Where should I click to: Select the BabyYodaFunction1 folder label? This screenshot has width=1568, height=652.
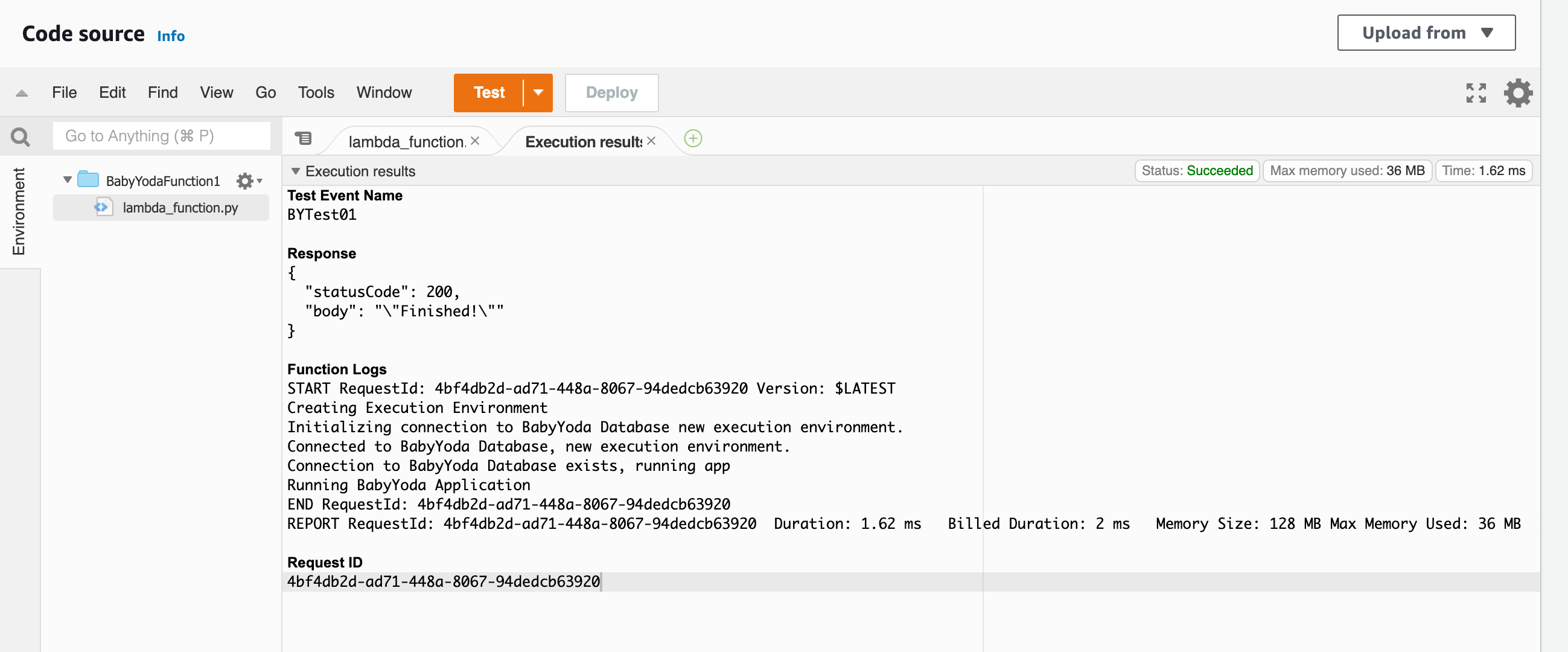(x=162, y=181)
